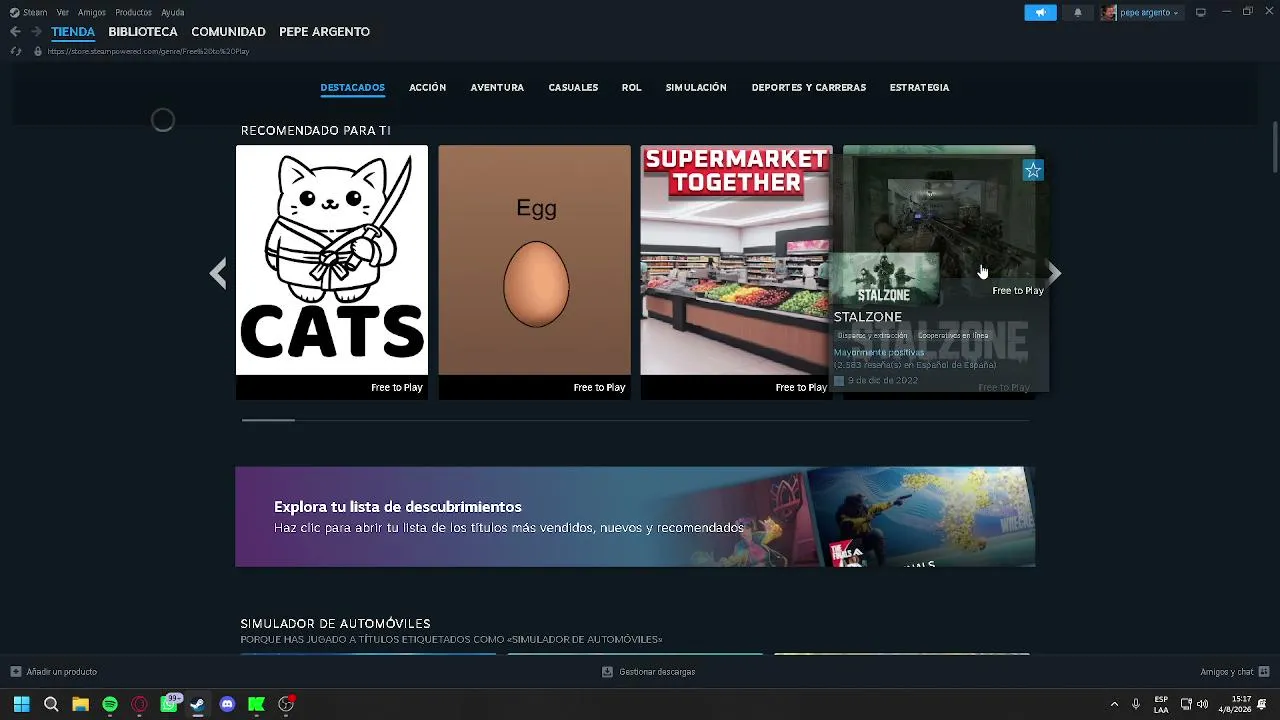Click the plus icon beside Añadir un producto
This screenshot has height=720, width=1280.
[15, 672]
